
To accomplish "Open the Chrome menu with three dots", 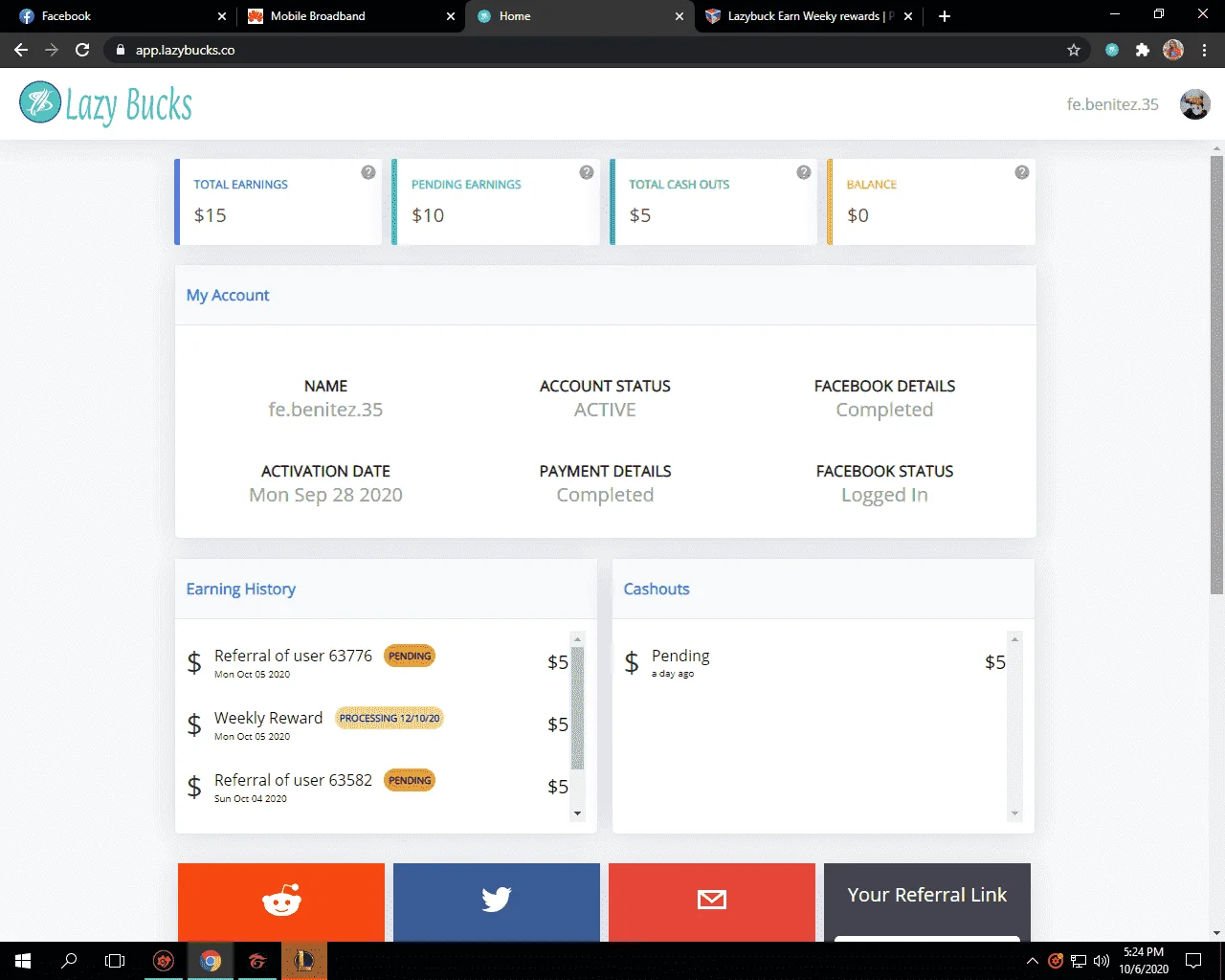I will click(x=1205, y=50).
